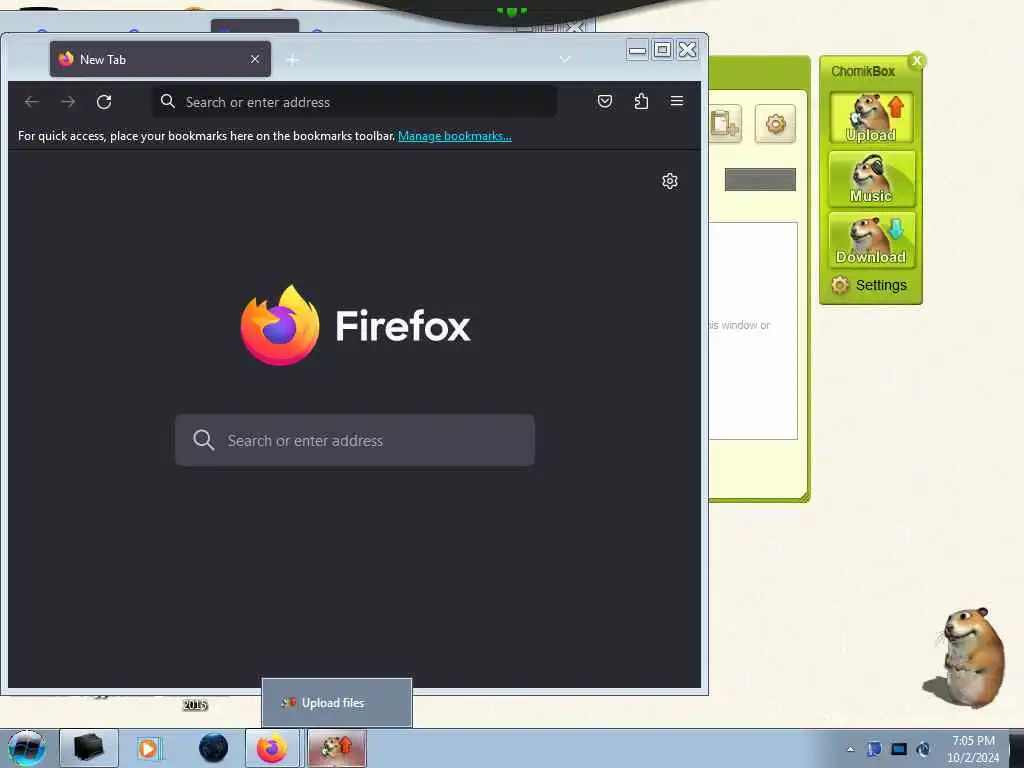Image resolution: width=1024 pixels, height=768 pixels.
Task: Click the gear icon in green window
Action: [x=775, y=123]
